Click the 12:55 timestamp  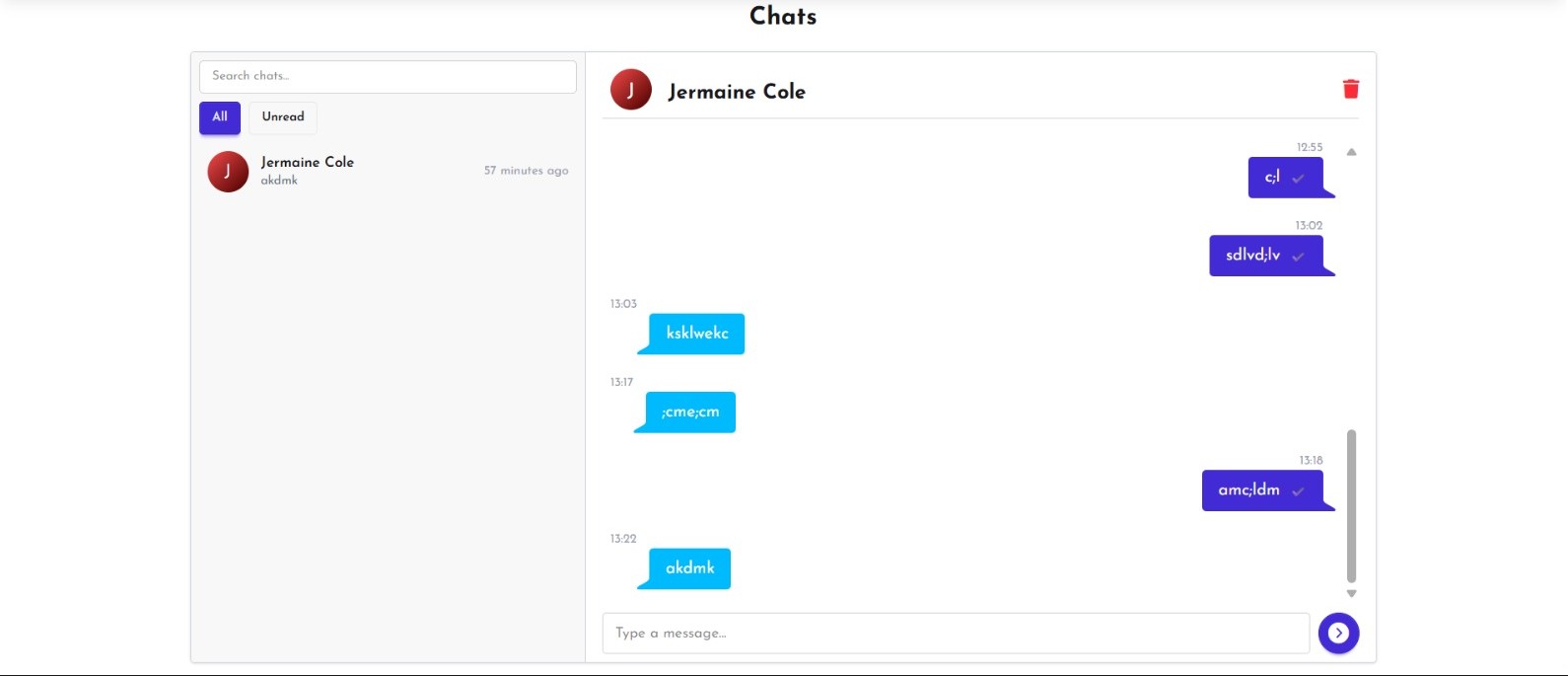[1310, 147]
